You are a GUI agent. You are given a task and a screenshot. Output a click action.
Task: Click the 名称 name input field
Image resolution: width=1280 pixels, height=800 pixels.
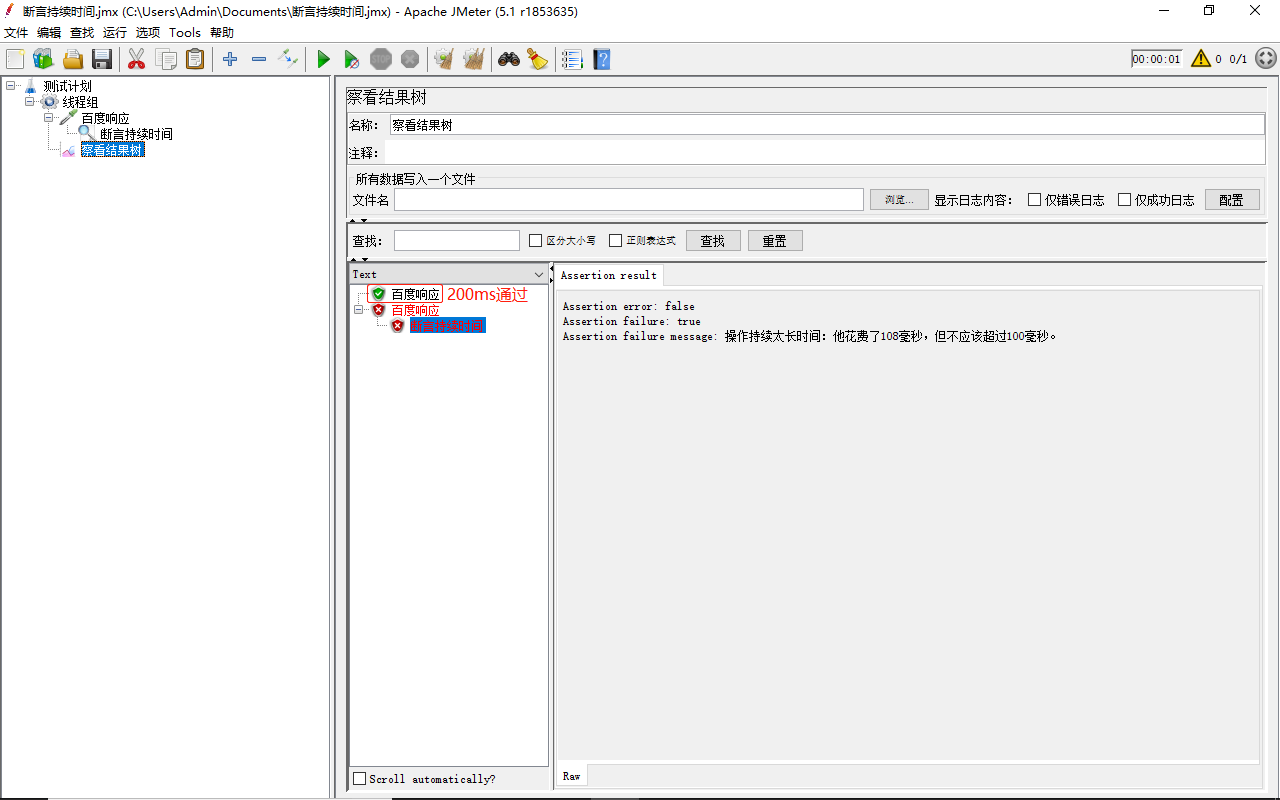(827, 125)
